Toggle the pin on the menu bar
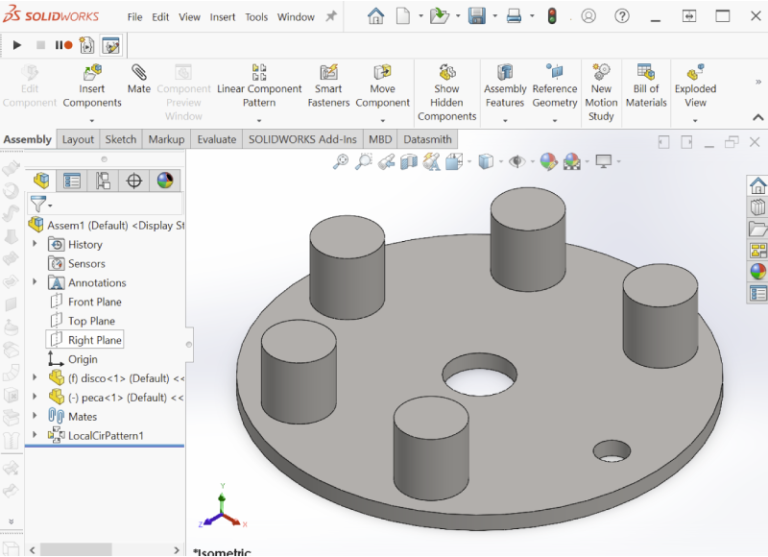768x557 pixels. click(331, 17)
